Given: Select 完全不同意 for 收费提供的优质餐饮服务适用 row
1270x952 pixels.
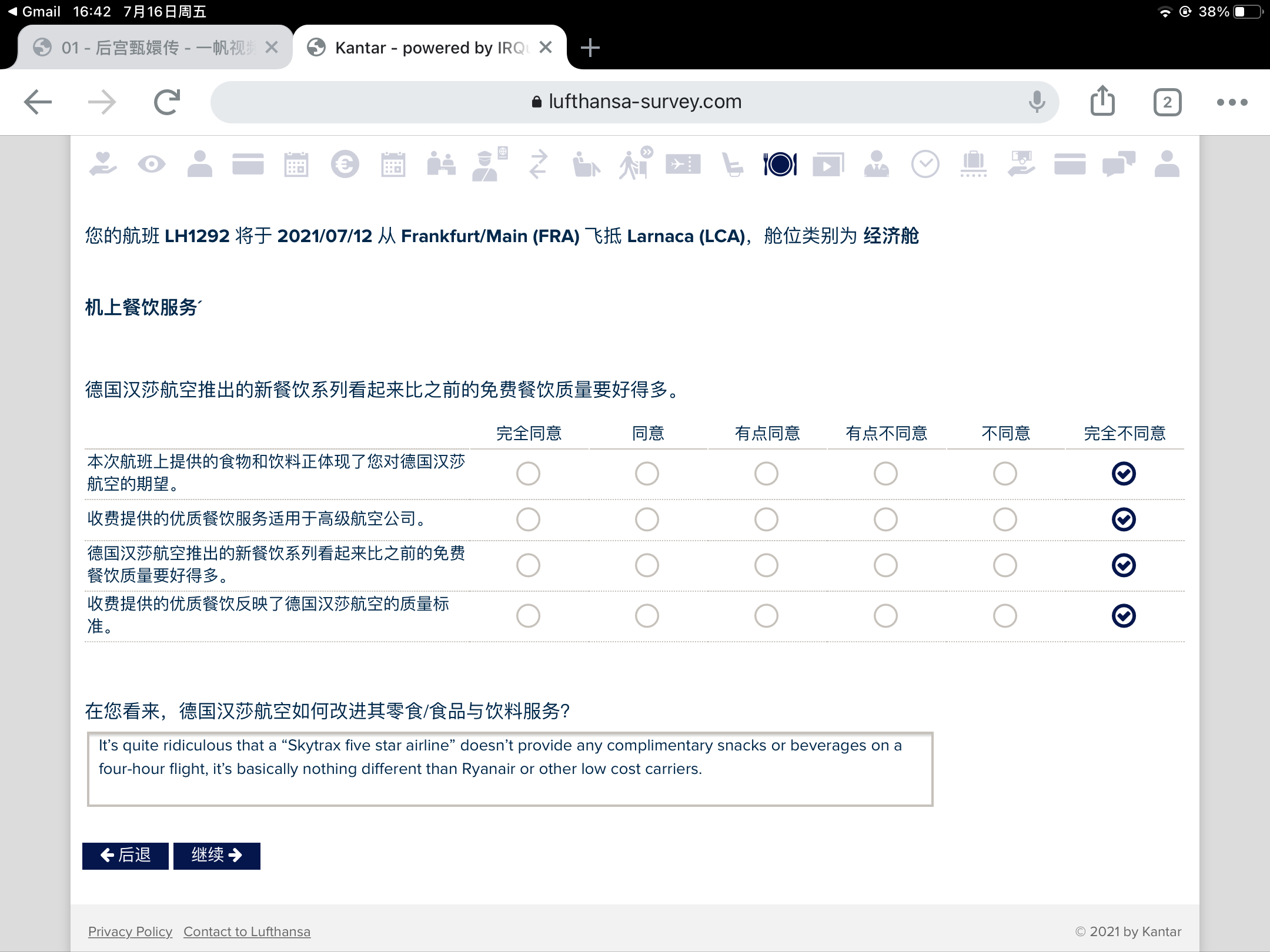Looking at the screenshot, I should (1124, 519).
